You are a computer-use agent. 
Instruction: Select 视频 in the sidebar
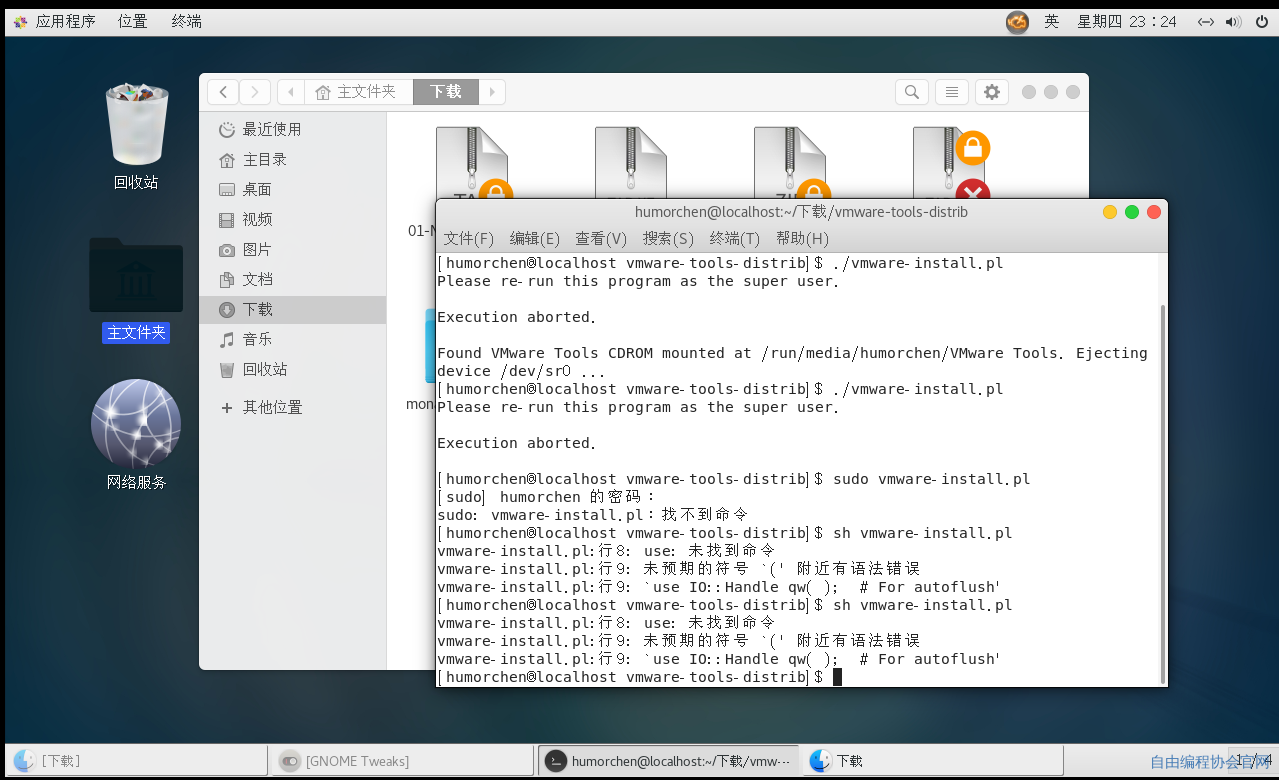coord(292,219)
